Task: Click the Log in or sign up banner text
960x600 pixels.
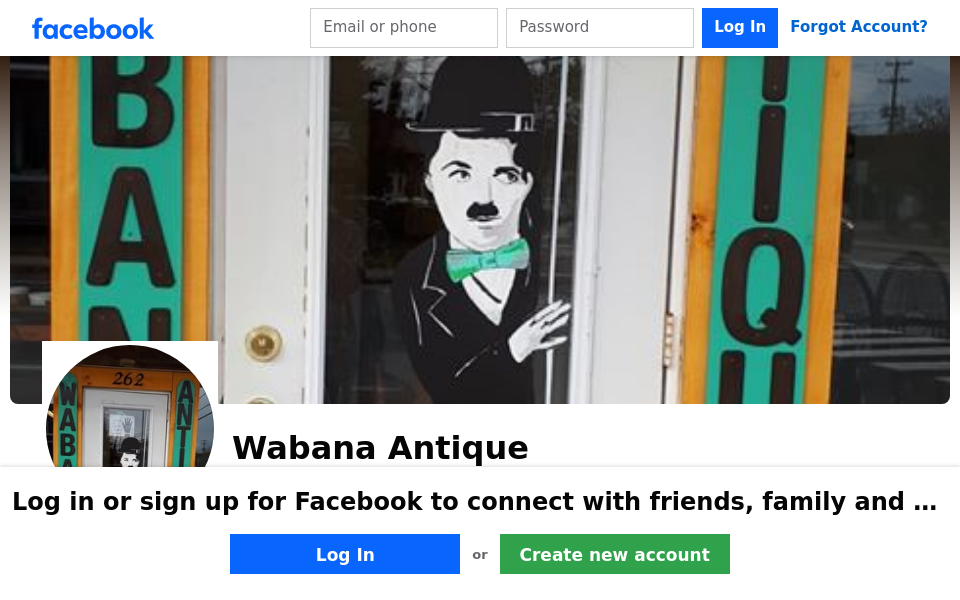Action: pos(474,501)
